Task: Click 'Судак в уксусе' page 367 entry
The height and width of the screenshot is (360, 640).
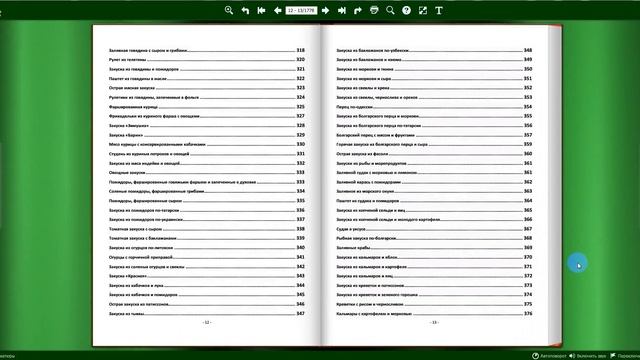Action: pyautogui.click(x=434, y=229)
